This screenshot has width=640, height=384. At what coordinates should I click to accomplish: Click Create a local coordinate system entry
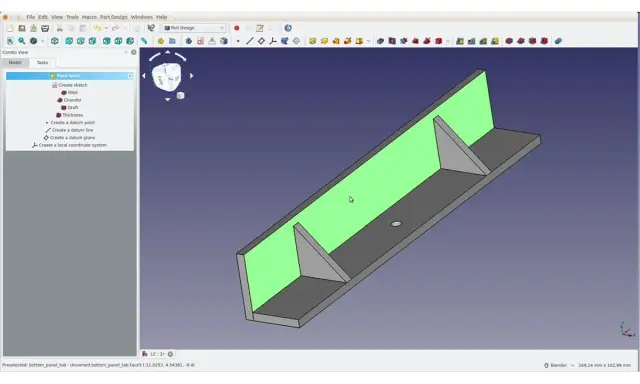(x=69, y=145)
